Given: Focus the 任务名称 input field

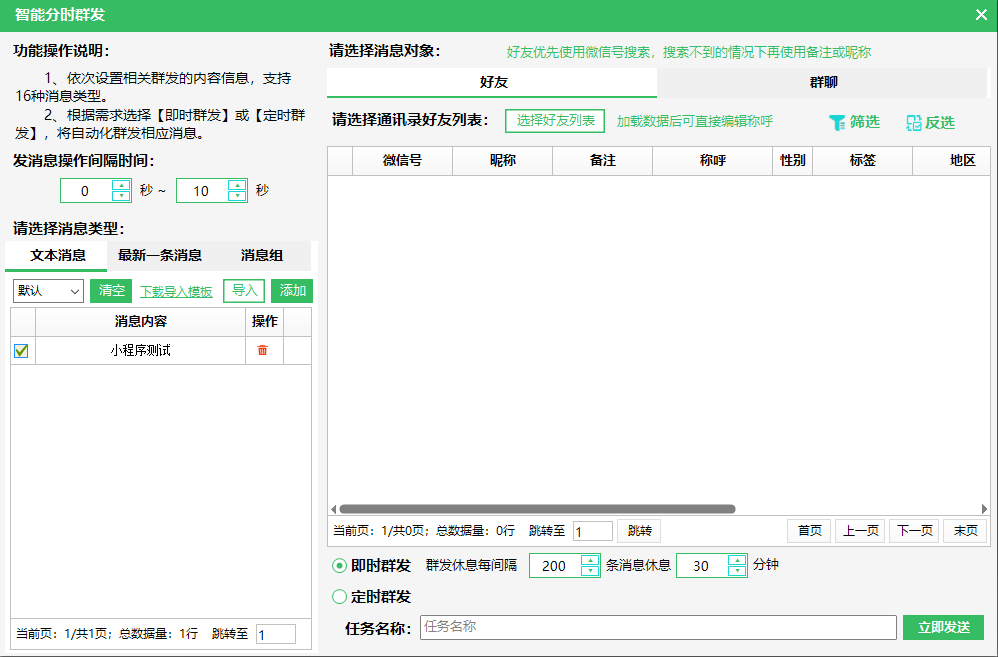Looking at the screenshot, I should 658,627.
